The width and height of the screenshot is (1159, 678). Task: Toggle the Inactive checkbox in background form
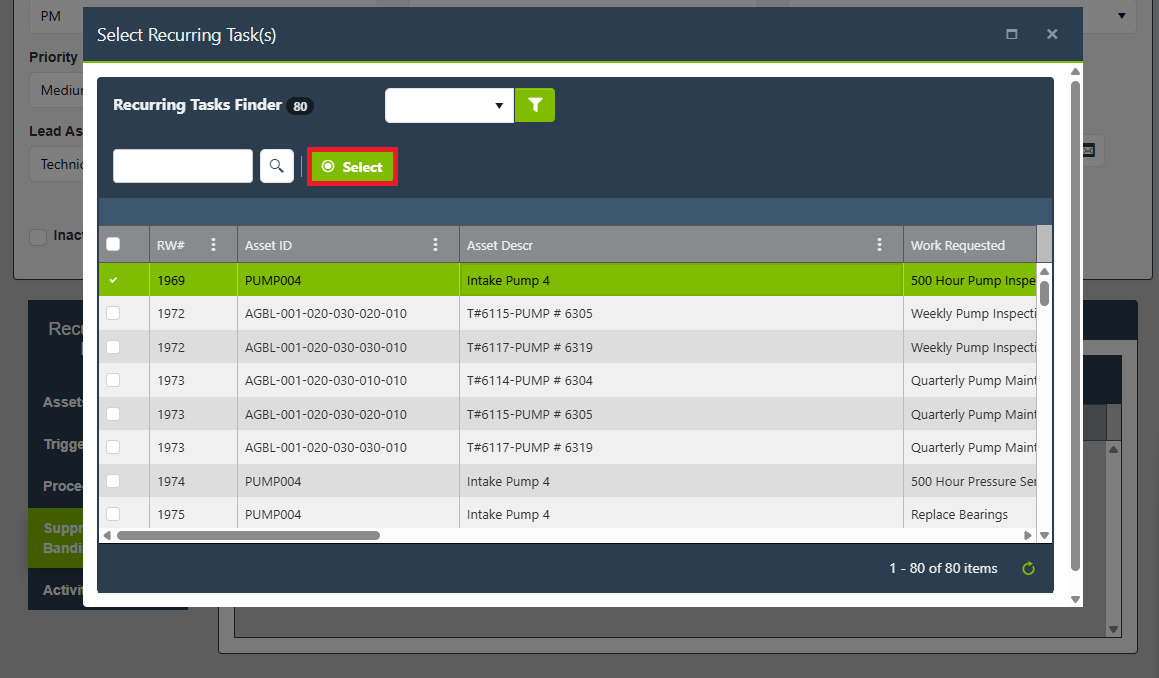click(x=38, y=237)
